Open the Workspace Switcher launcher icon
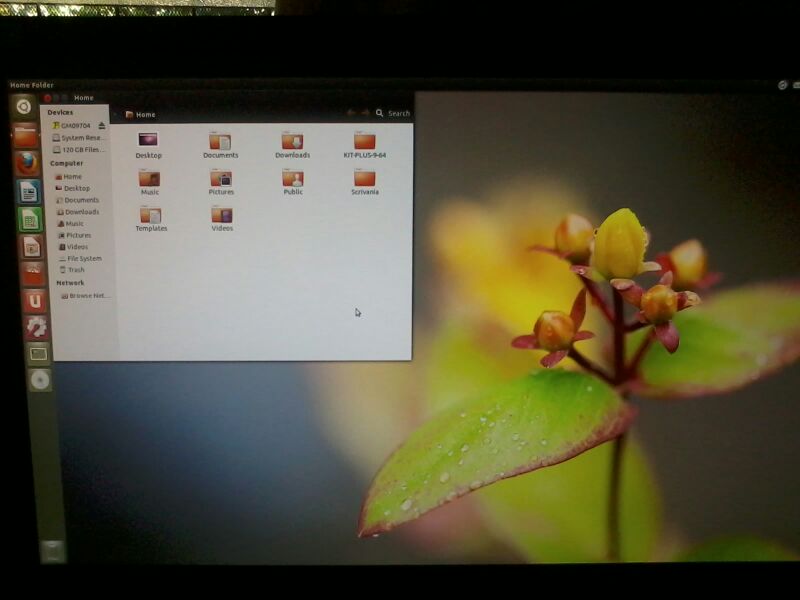 click(x=39, y=354)
